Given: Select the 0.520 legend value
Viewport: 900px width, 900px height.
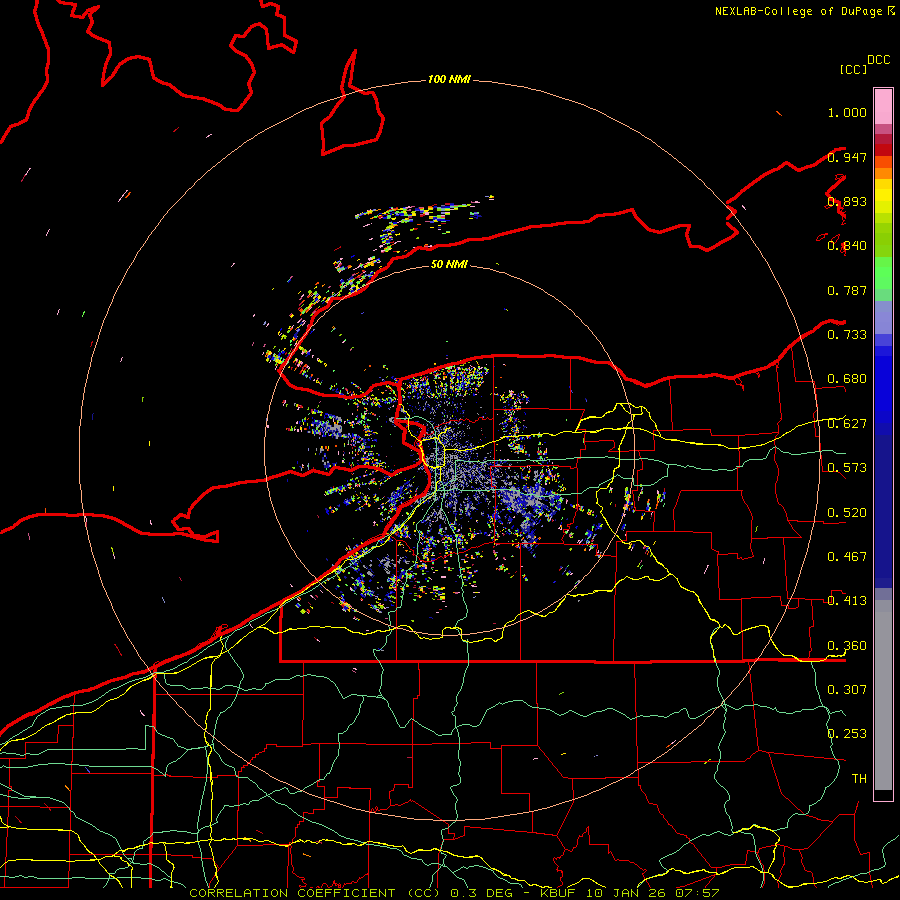Looking at the screenshot, I should click(847, 513).
